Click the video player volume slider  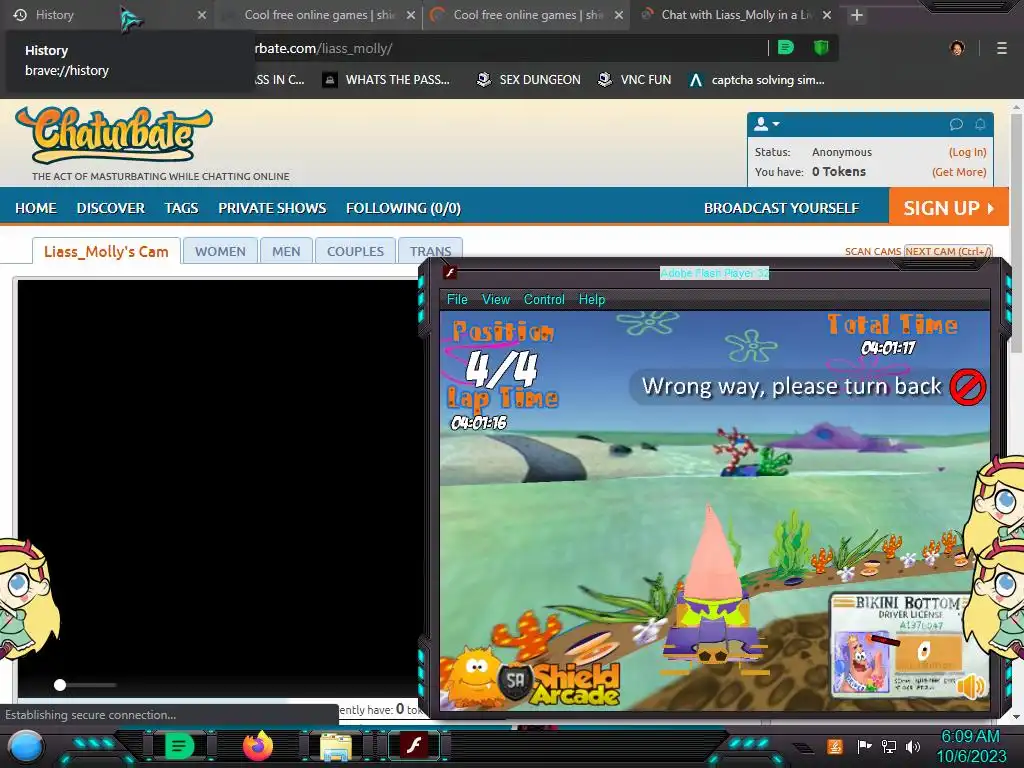(86, 685)
